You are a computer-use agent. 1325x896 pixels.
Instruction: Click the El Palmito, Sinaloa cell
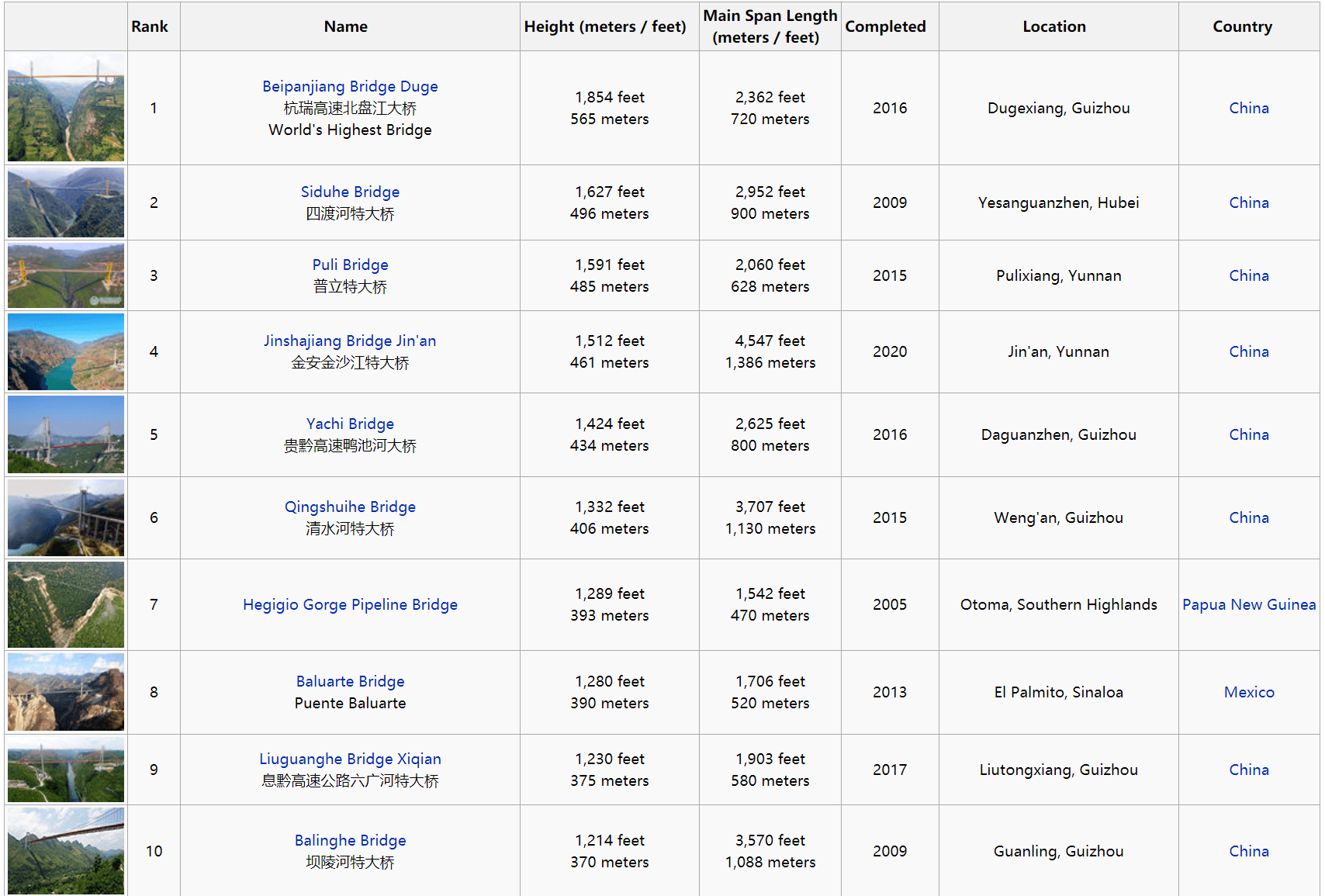click(1058, 692)
